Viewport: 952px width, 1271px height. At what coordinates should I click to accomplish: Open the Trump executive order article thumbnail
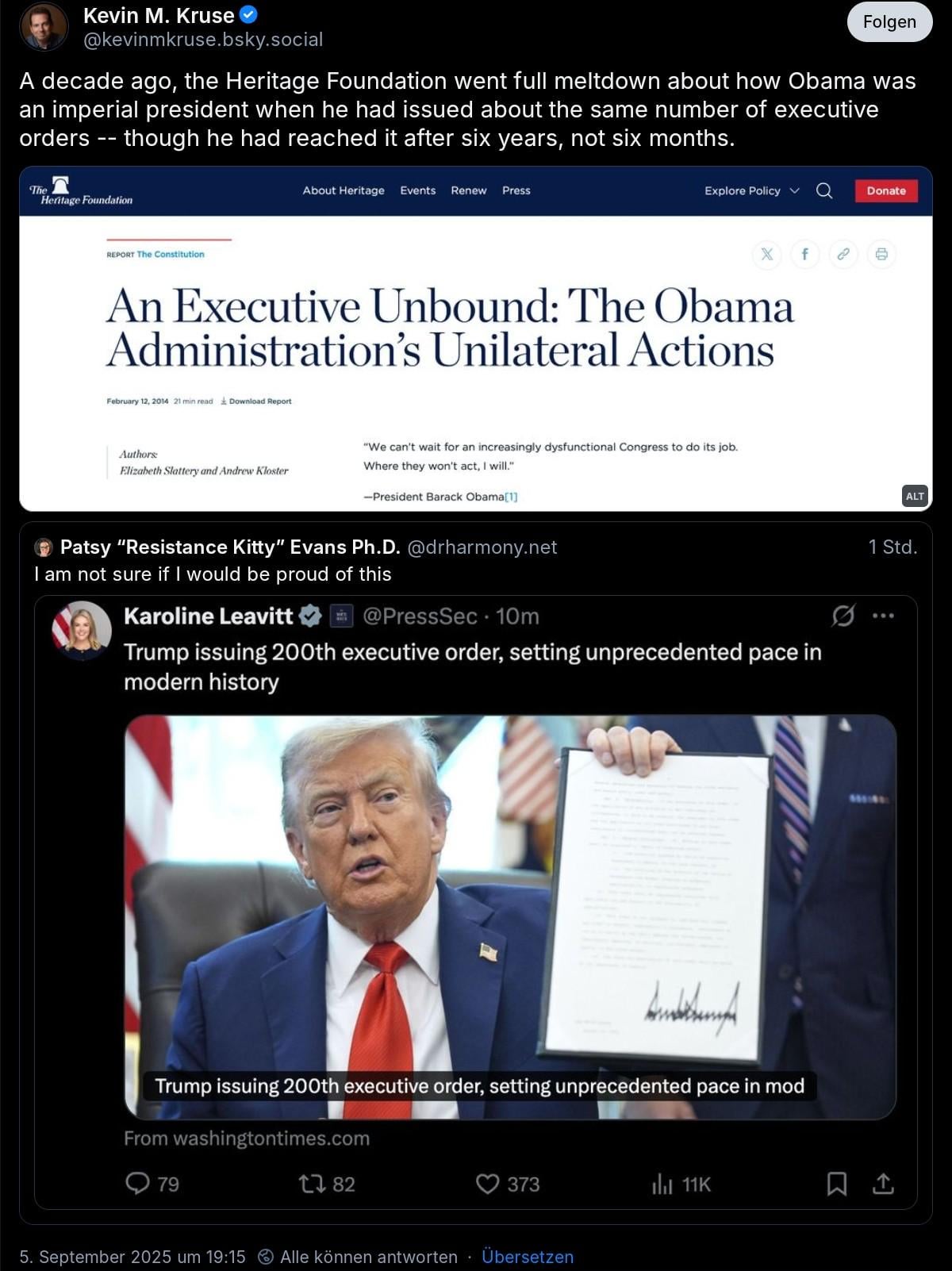[x=510, y=917]
